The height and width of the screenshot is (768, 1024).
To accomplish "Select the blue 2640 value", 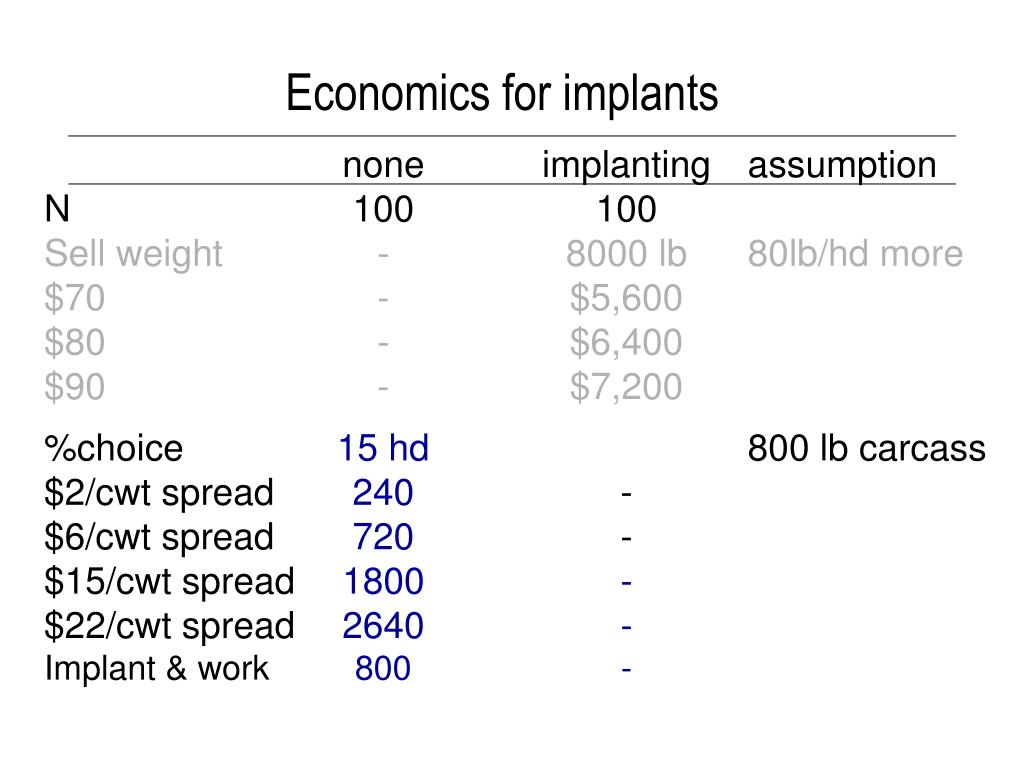I will pyautogui.click(x=383, y=626).
